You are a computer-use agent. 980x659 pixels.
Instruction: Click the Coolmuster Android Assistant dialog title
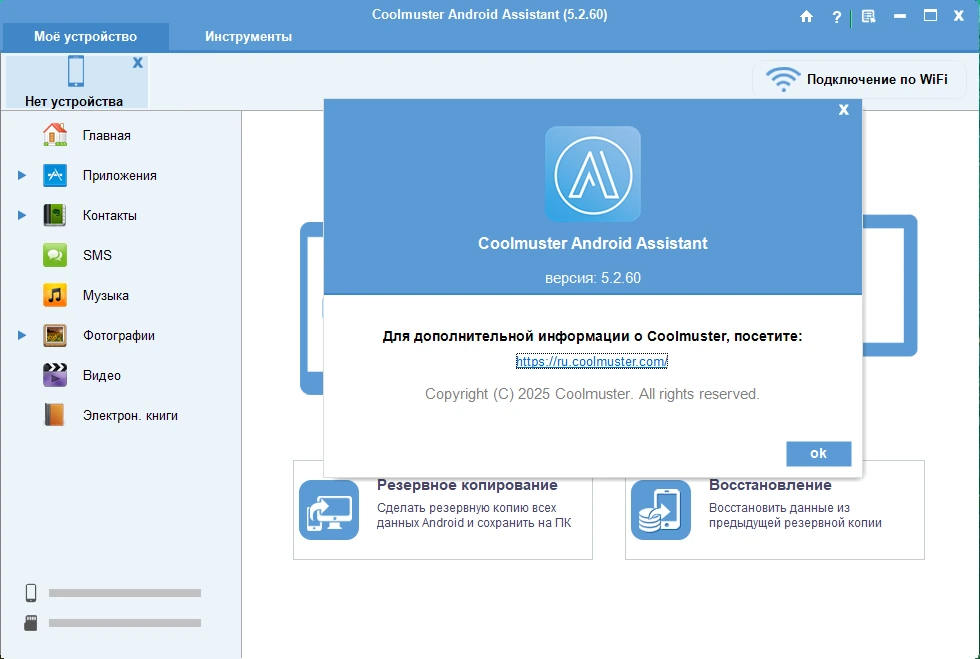click(x=592, y=243)
